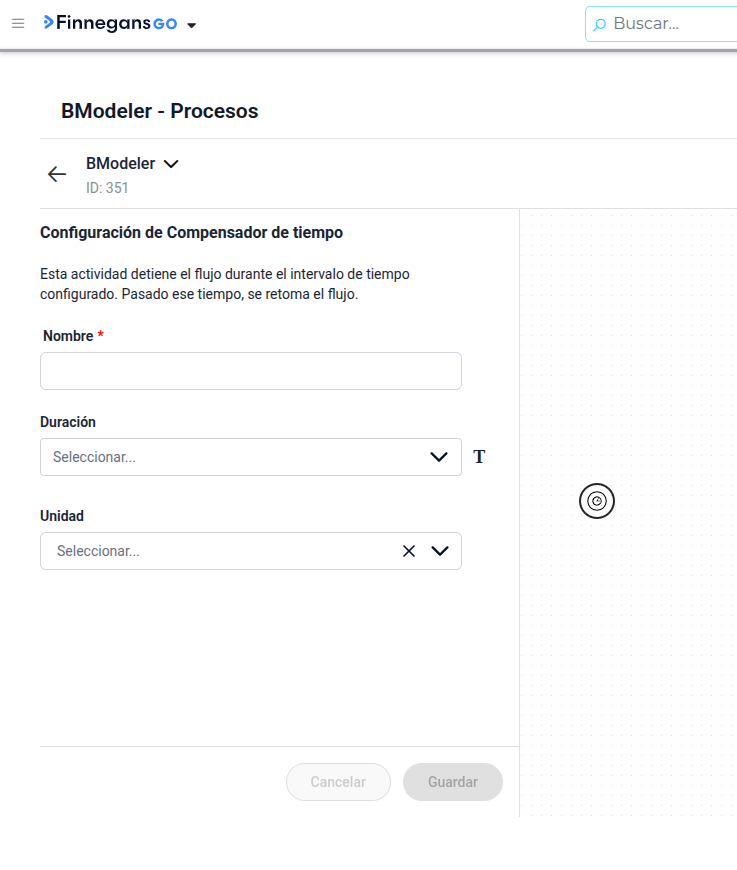
Task: Click the Guardar button
Action: [x=453, y=782]
